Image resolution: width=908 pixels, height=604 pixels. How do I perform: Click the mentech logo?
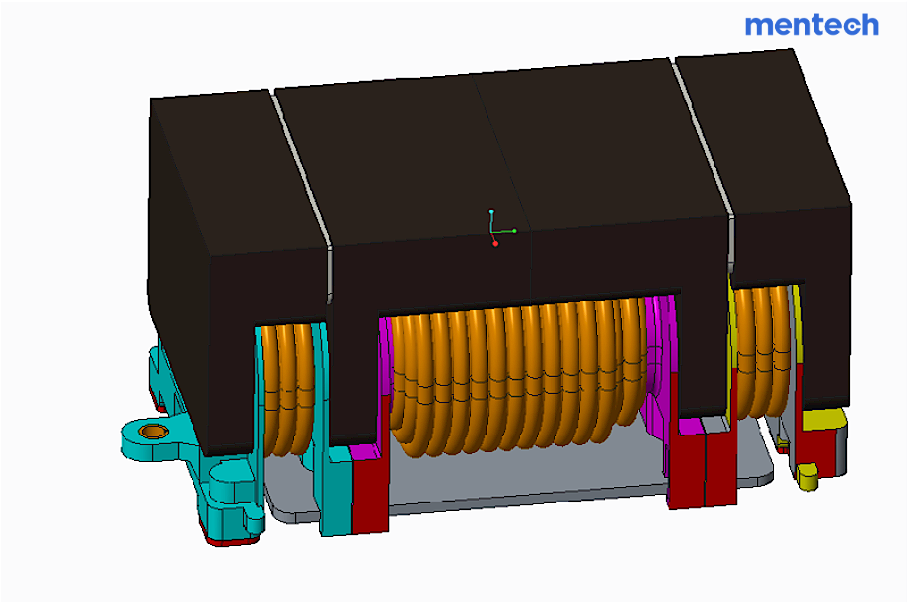coord(811,24)
